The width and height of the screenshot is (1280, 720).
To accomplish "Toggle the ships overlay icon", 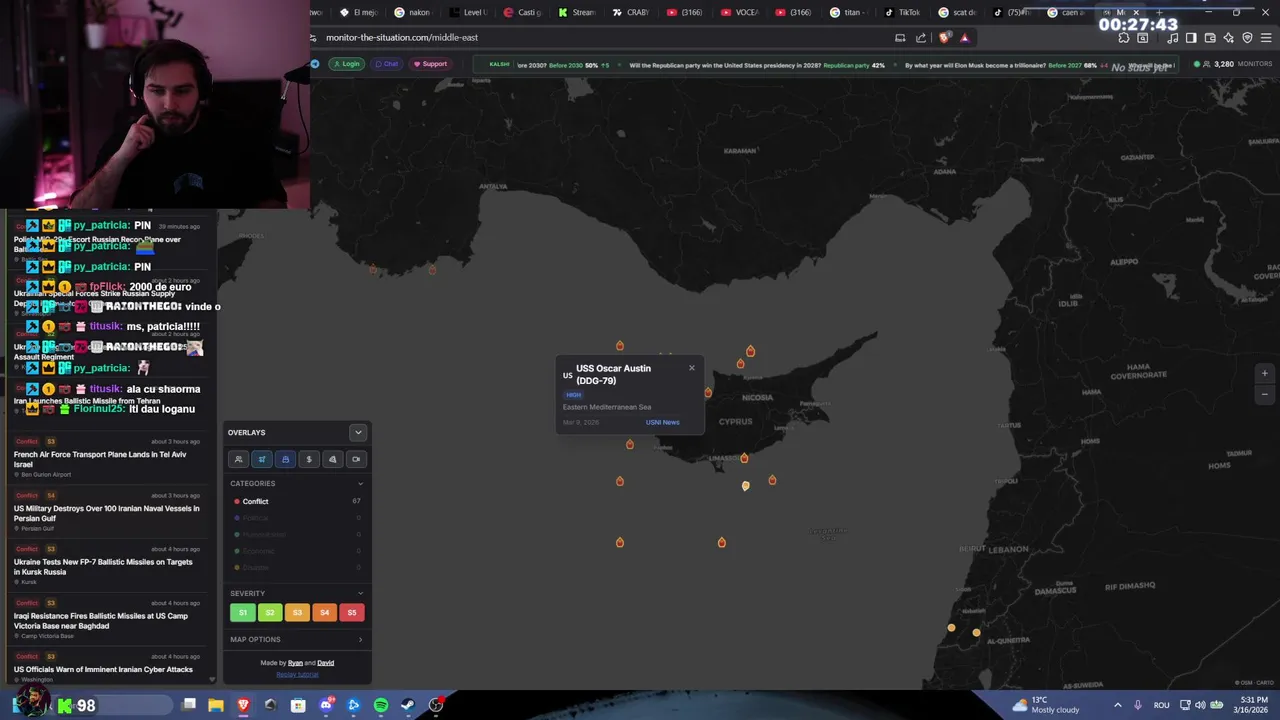I will (285, 459).
